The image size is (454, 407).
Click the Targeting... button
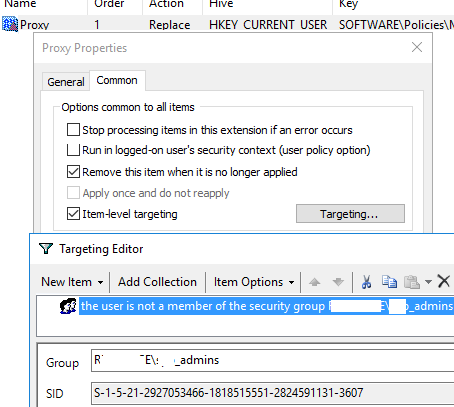[350, 214]
